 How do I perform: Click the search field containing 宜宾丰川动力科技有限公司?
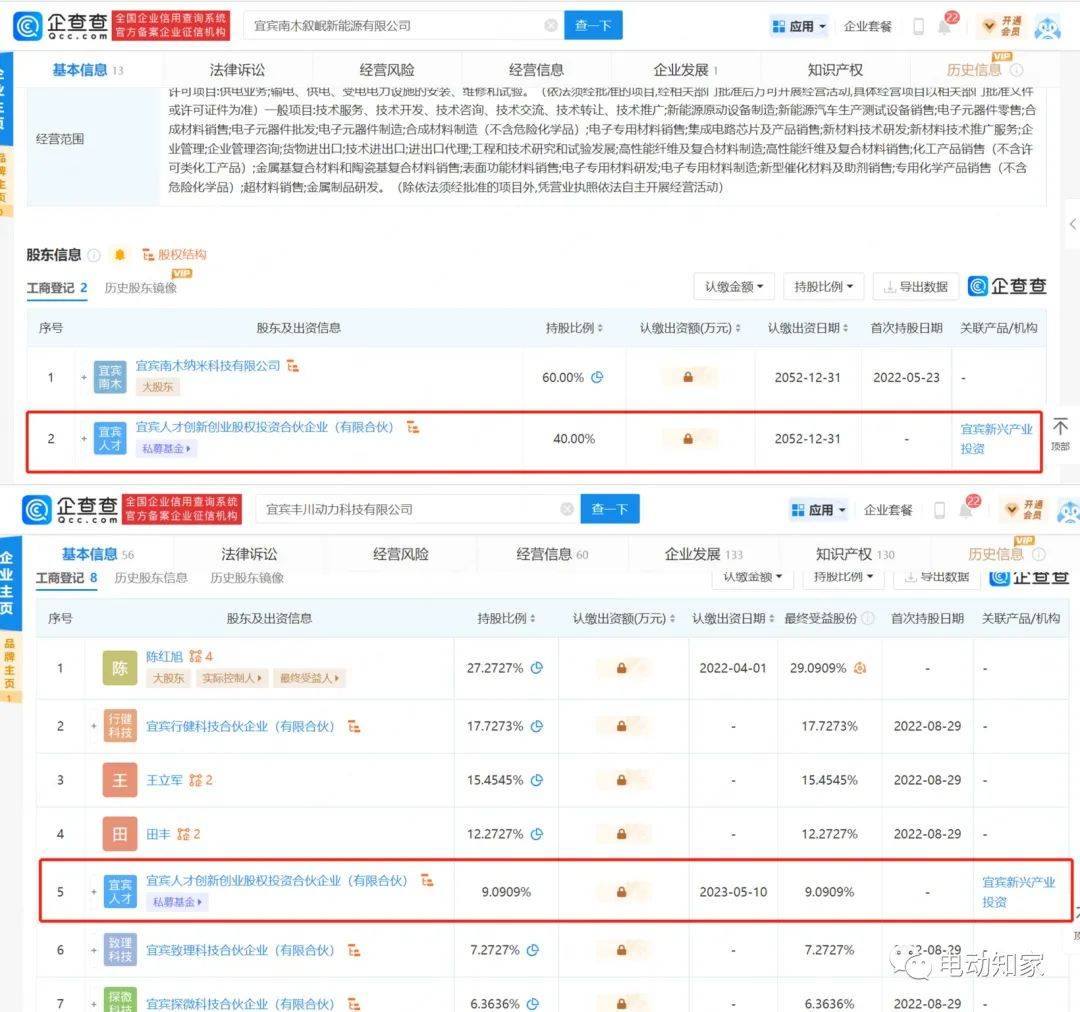[417, 509]
